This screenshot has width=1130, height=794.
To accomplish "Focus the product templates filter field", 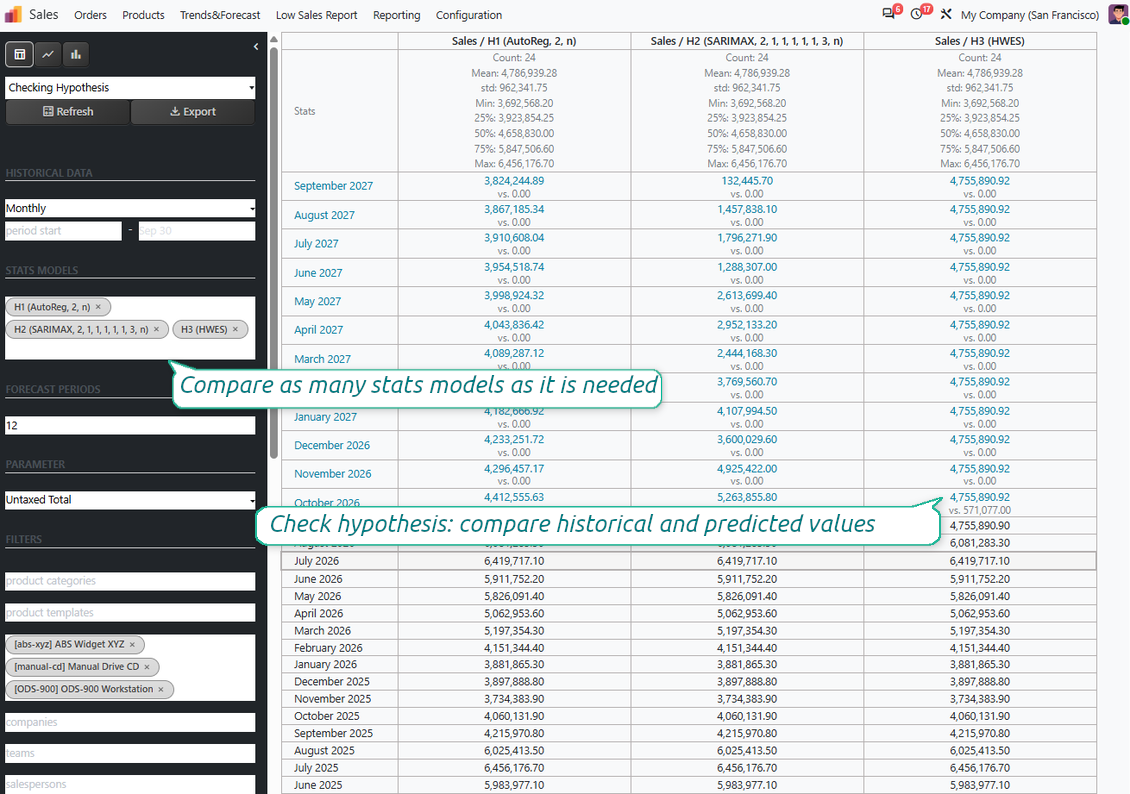I will tap(130, 612).
